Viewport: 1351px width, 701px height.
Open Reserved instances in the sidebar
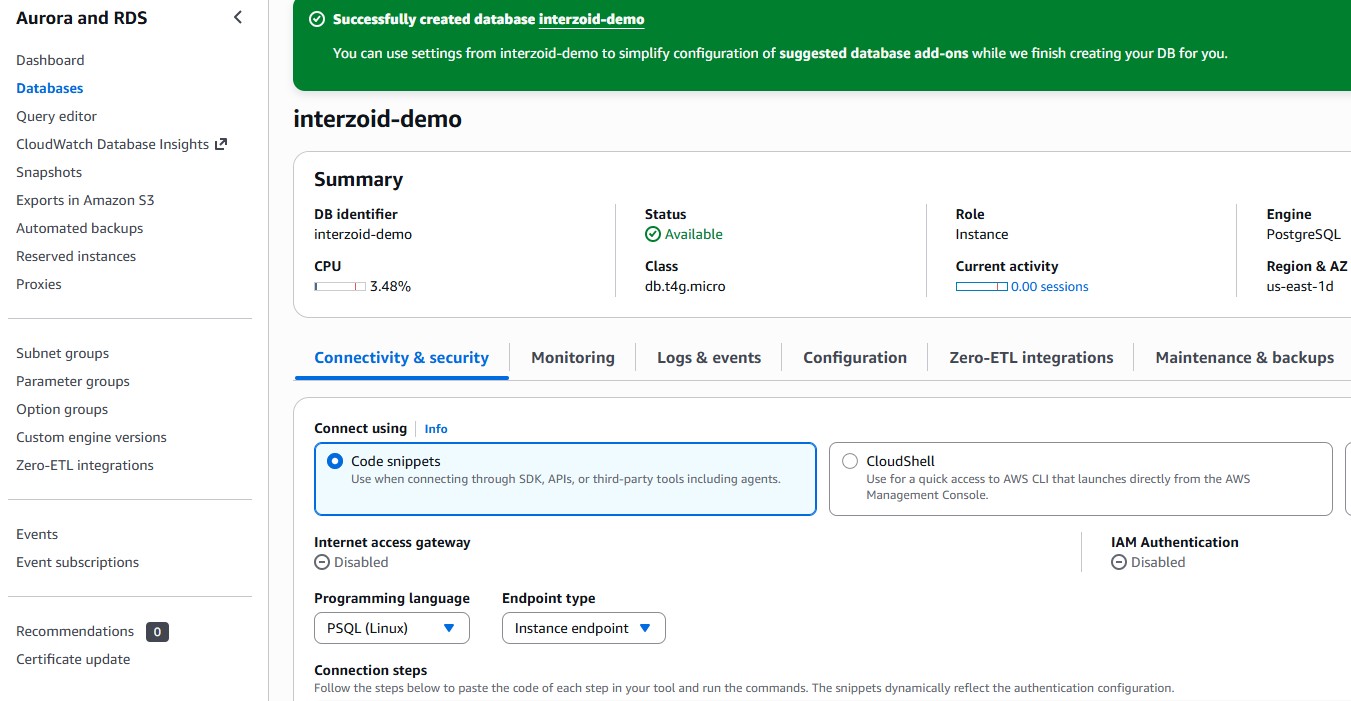point(76,256)
